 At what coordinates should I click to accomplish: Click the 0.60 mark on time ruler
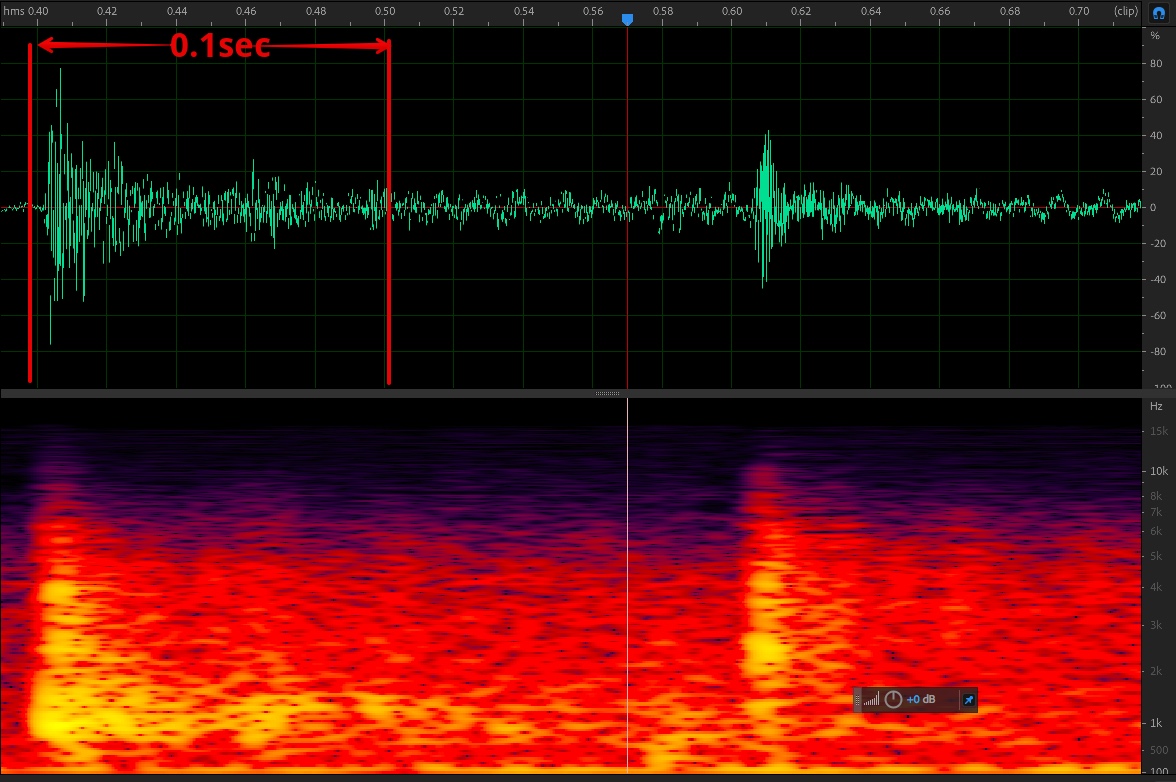click(732, 11)
